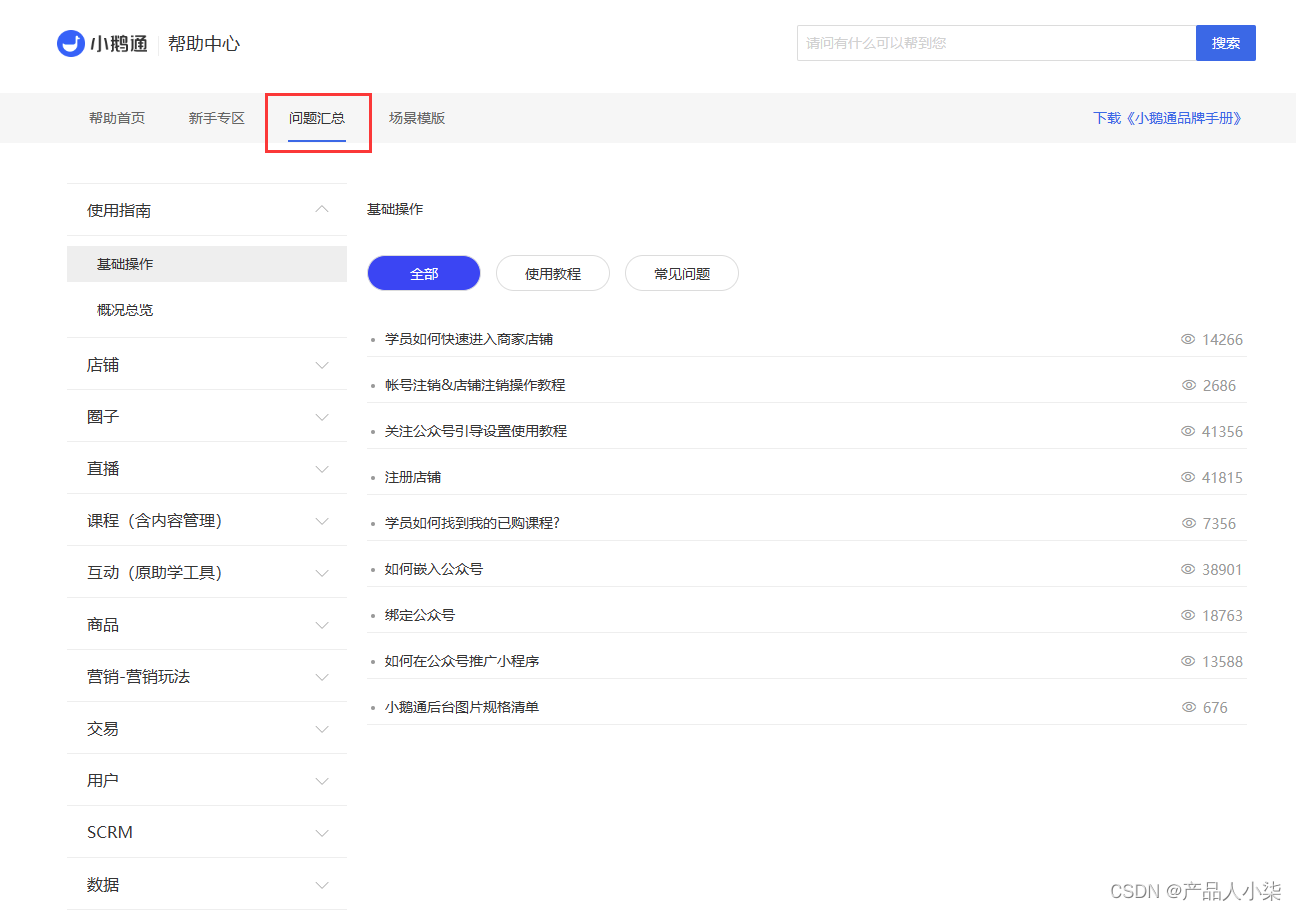Click the 帮助中心 header title
This screenshot has width=1296, height=911.
(204, 43)
